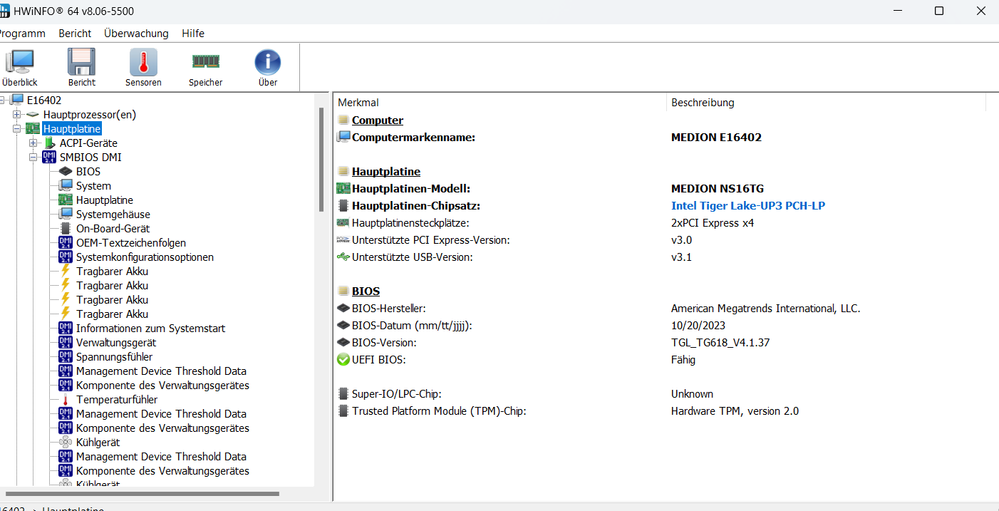Open the Hilfe menu
999x511 pixels.
pos(193,33)
